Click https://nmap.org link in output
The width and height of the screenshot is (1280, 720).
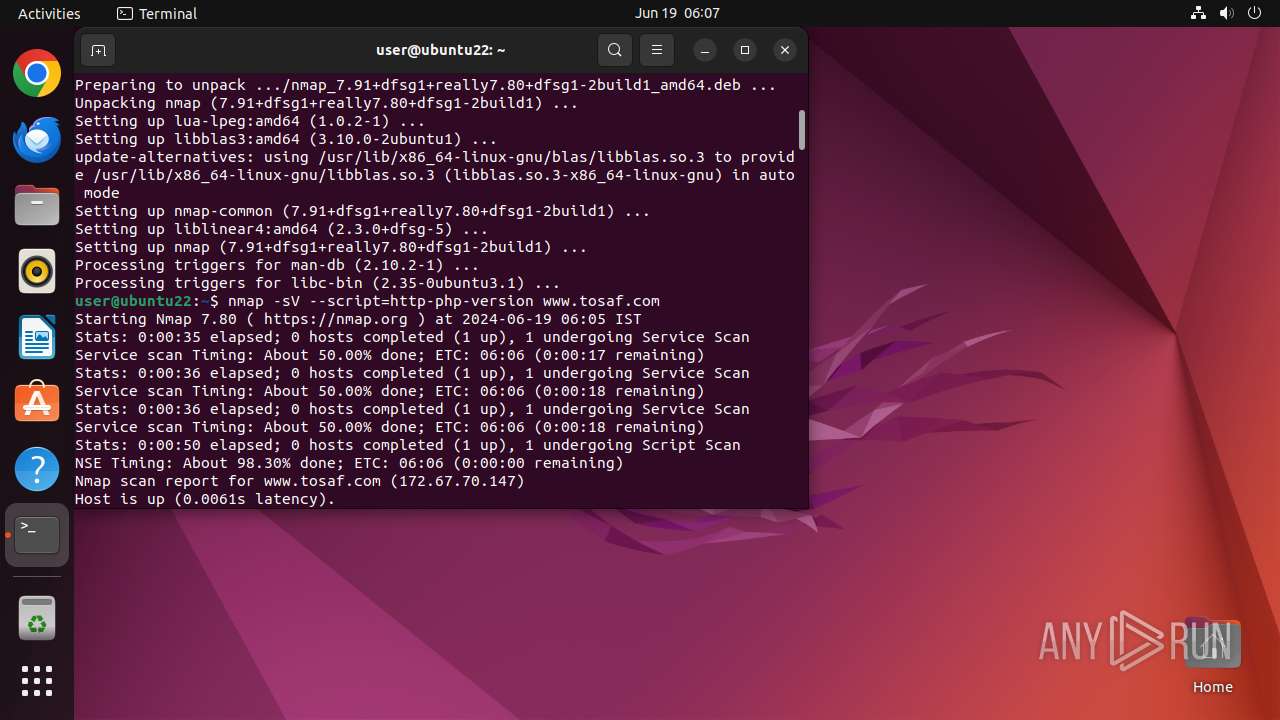pyautogui.click(x=336, y=319)
